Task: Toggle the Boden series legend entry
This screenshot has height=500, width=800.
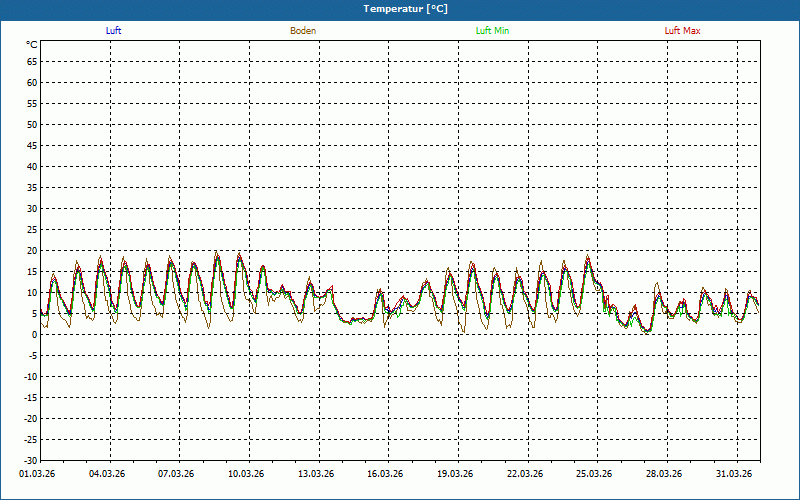Action: [303, 31]
